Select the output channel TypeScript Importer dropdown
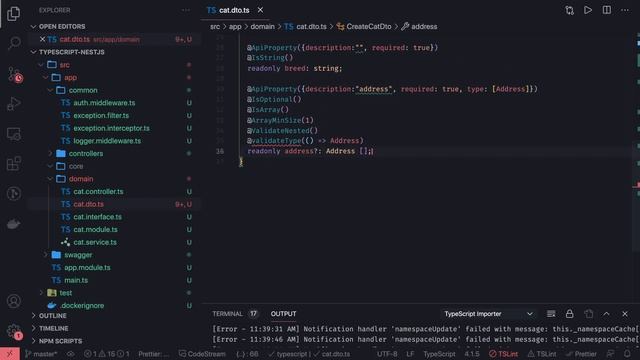The width and height of the screenshot is (640, 360). [488, 314]
